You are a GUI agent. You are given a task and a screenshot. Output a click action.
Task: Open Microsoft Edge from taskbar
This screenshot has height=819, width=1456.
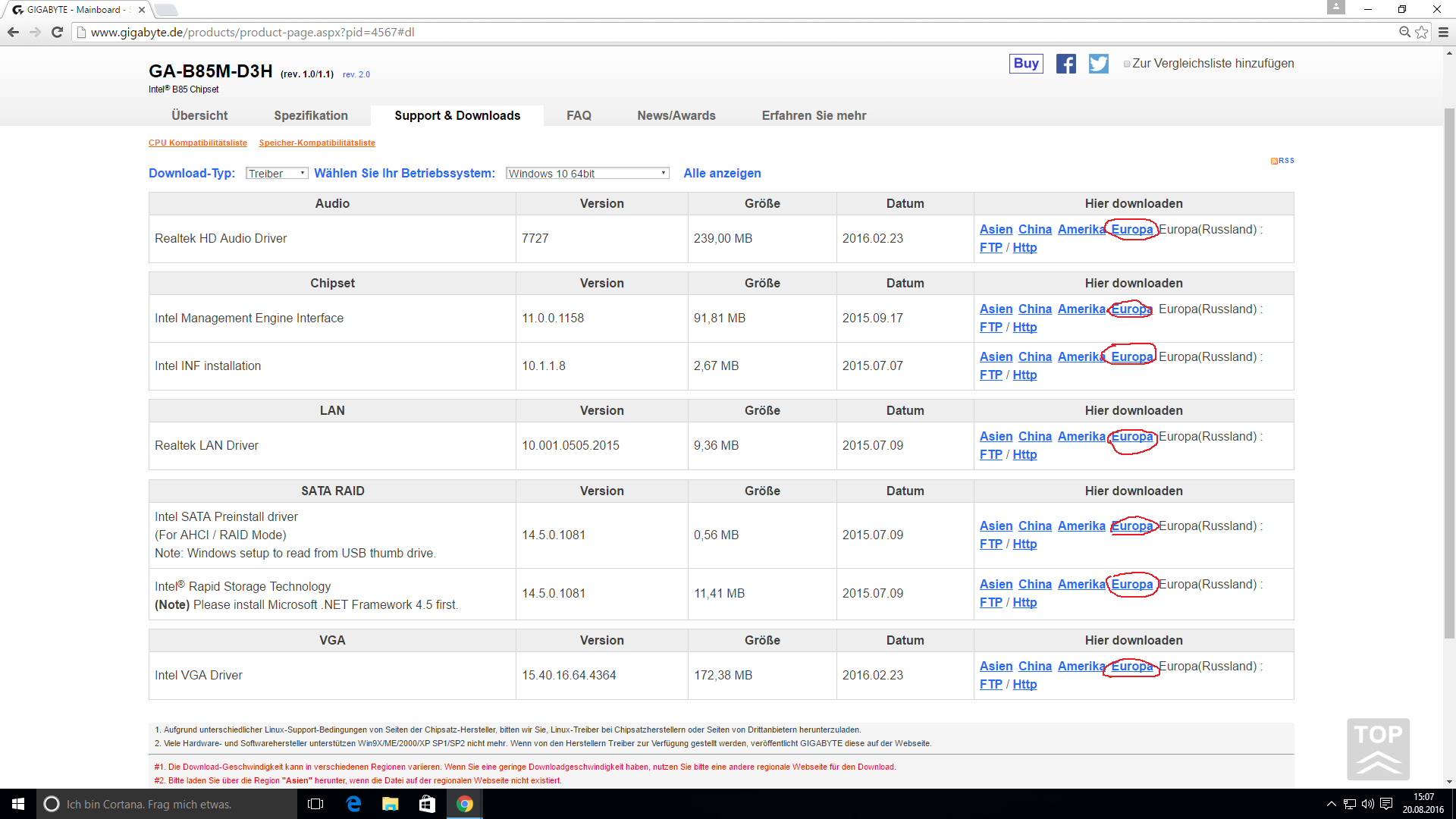tap(353, 804)
